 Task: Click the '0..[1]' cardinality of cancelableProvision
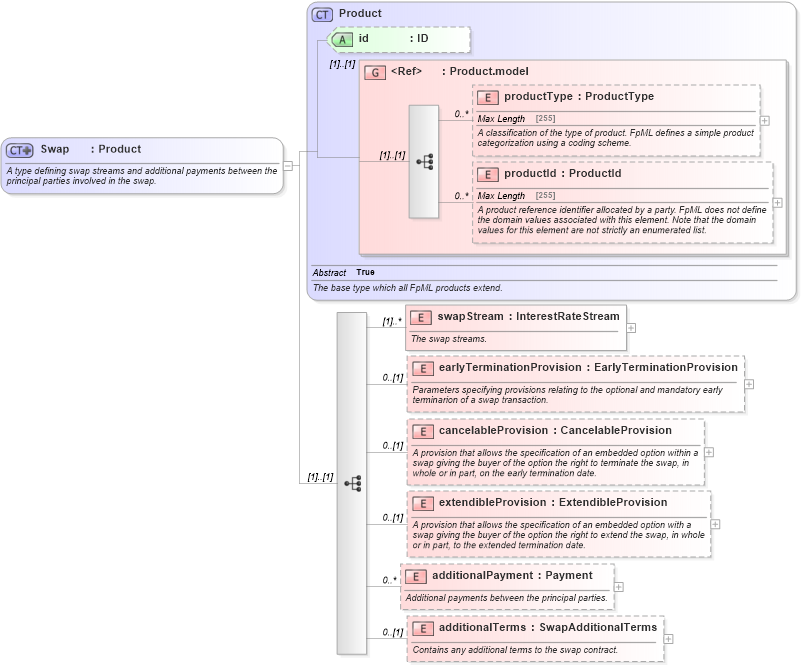pos(393,446)
